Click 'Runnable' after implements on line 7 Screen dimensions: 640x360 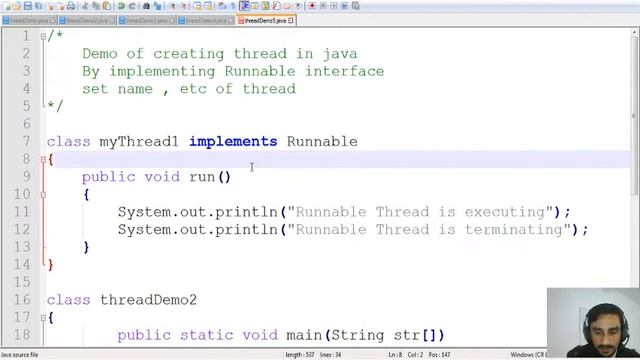[322, 142]
